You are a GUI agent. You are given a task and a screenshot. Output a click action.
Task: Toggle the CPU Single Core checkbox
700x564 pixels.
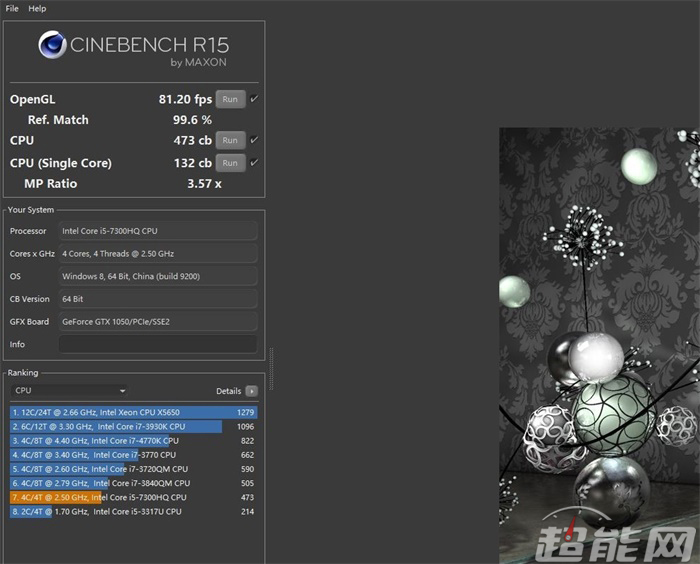pyautogui.click(x=254, y=163)
